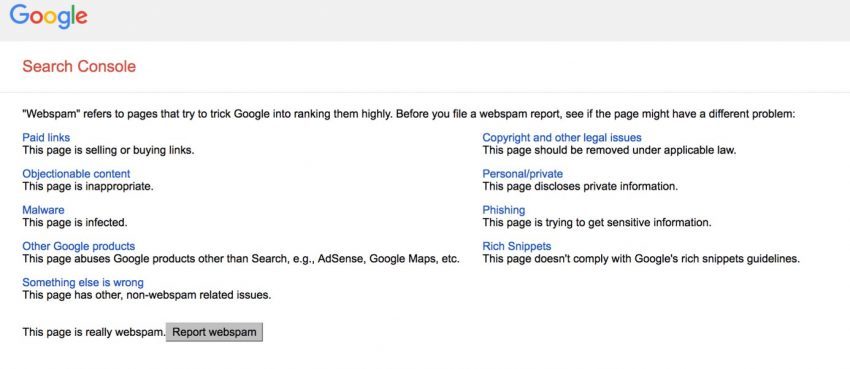850x369 pixels.
Task: Select Something else is wrong link
Action: (83, 283)
